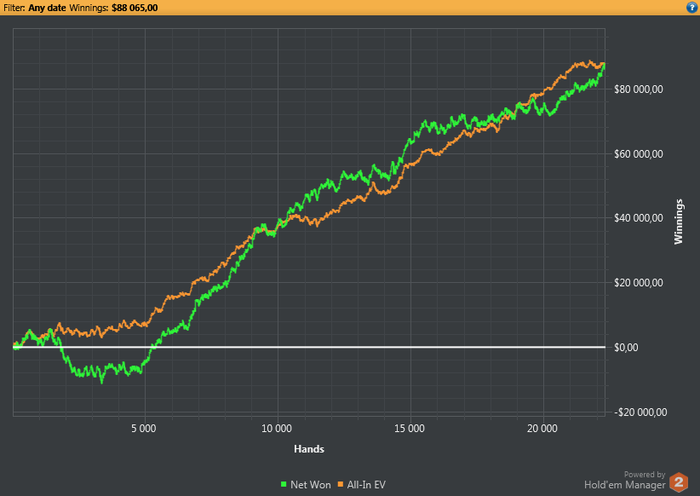The image size is (700, 496).
Task: Click the Hands axis title
Action: pyautogui.click(x=309, y=449)
